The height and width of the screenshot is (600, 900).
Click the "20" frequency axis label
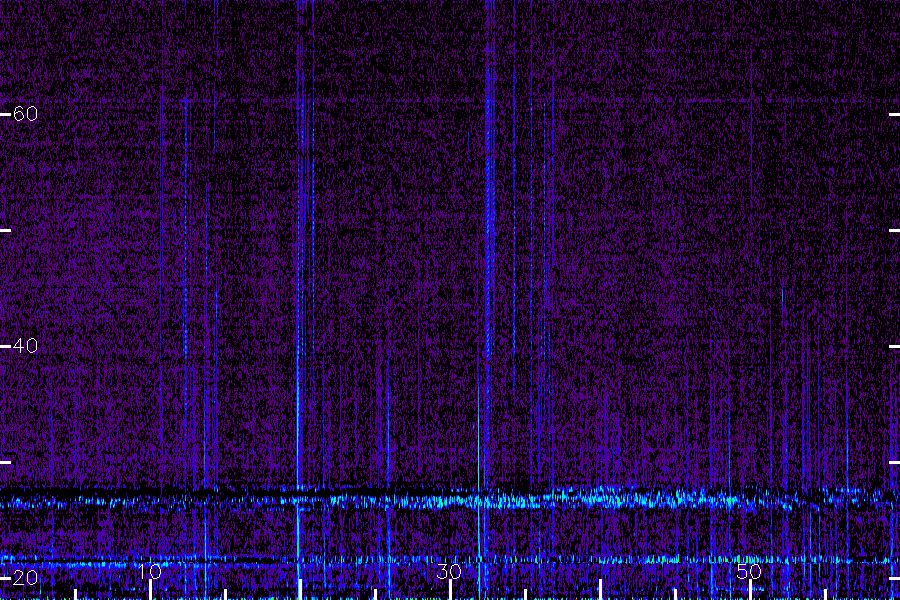point(25,578)
